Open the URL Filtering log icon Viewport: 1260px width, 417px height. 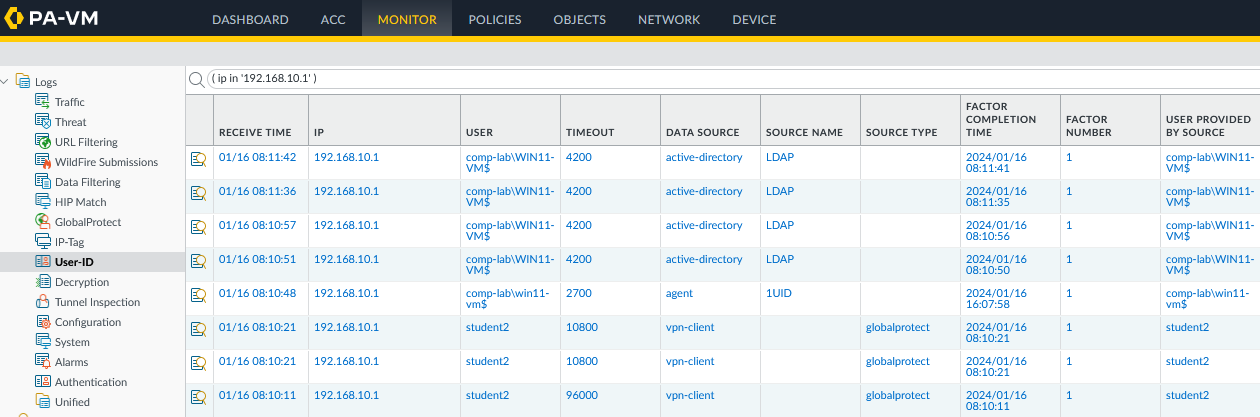43,141
